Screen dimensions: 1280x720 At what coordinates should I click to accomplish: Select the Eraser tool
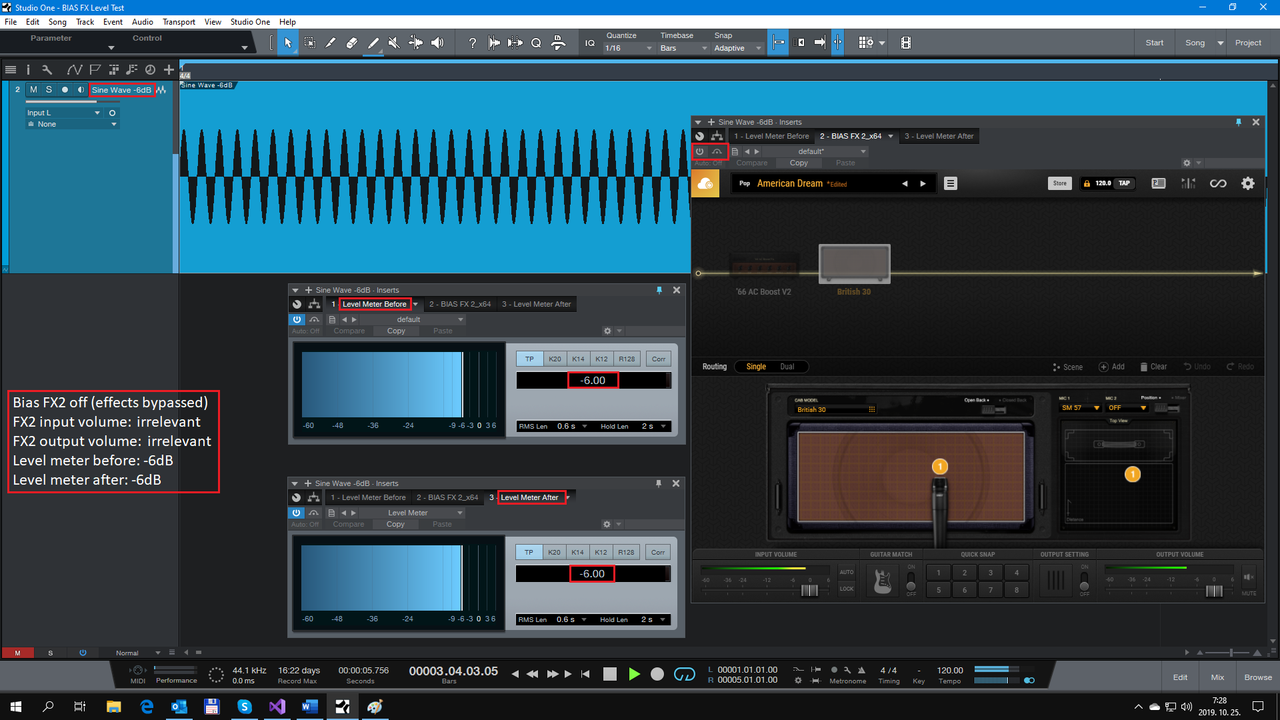point(352,43)
